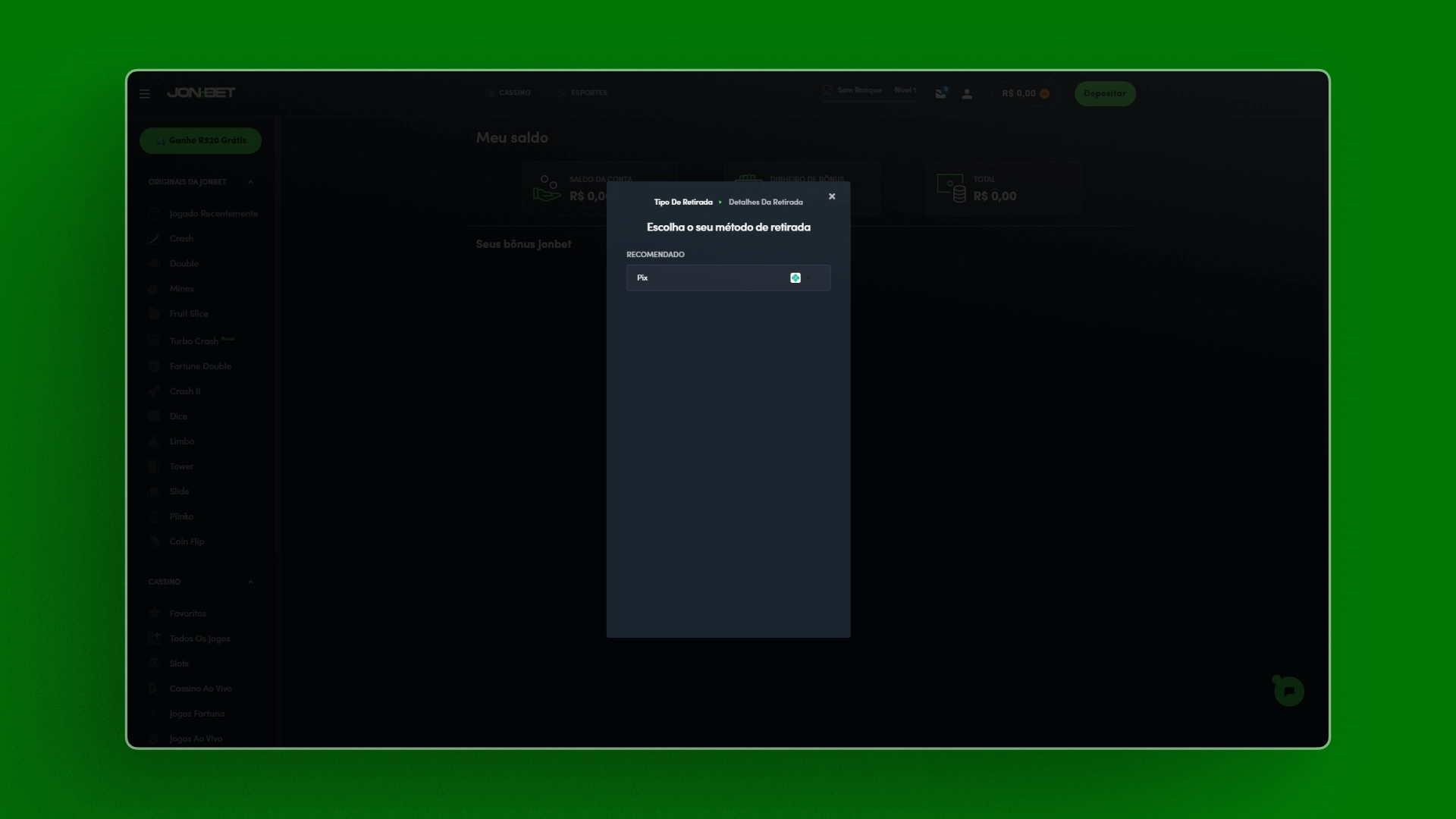Click the Pix logo icon

795,278
